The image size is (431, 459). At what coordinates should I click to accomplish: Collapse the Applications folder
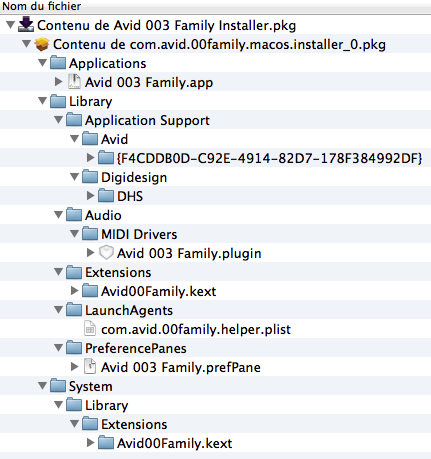pos(43,63)
